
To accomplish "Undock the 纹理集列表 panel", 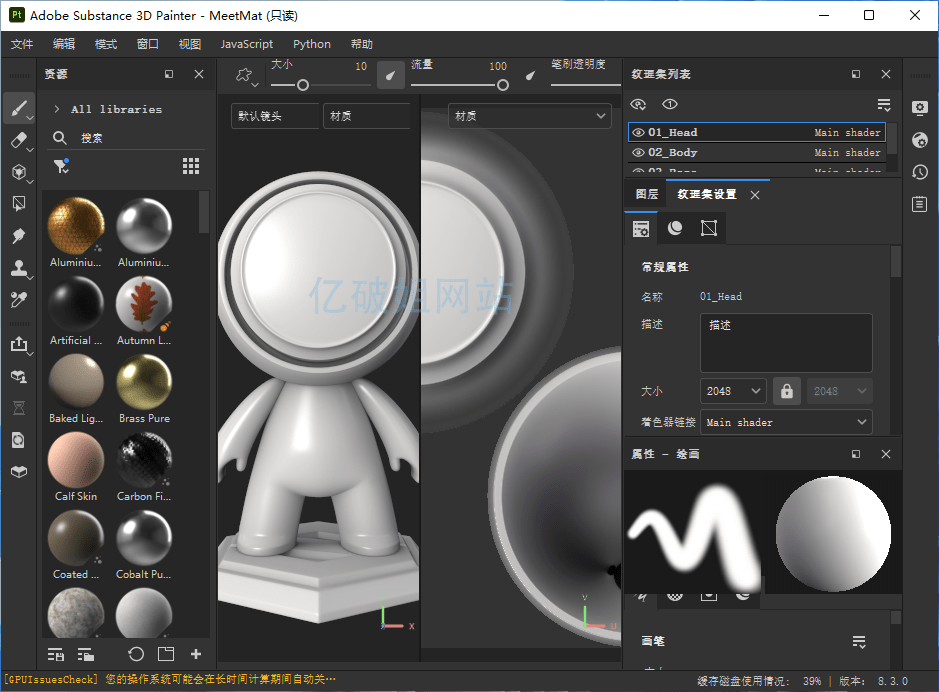I will [856, 74].
